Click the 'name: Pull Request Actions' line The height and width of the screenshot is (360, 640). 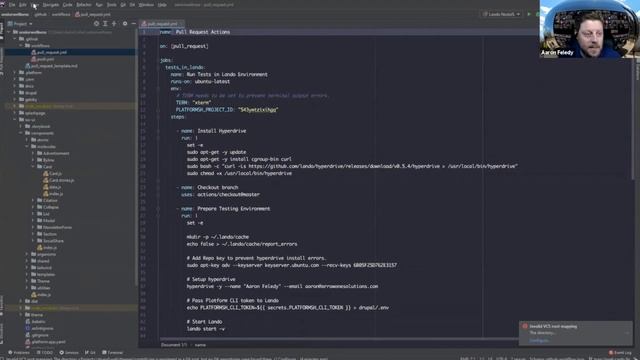[x=195, y=32]
